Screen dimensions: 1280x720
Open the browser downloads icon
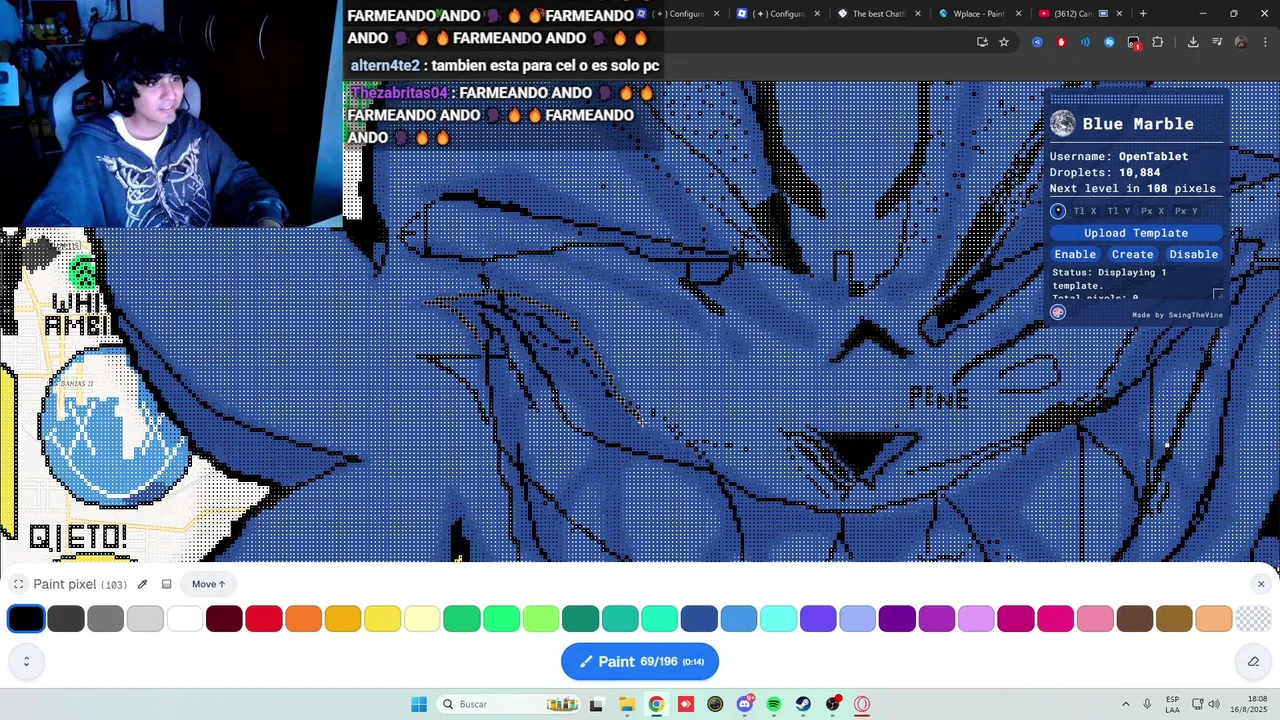(x=1193, y=42)
